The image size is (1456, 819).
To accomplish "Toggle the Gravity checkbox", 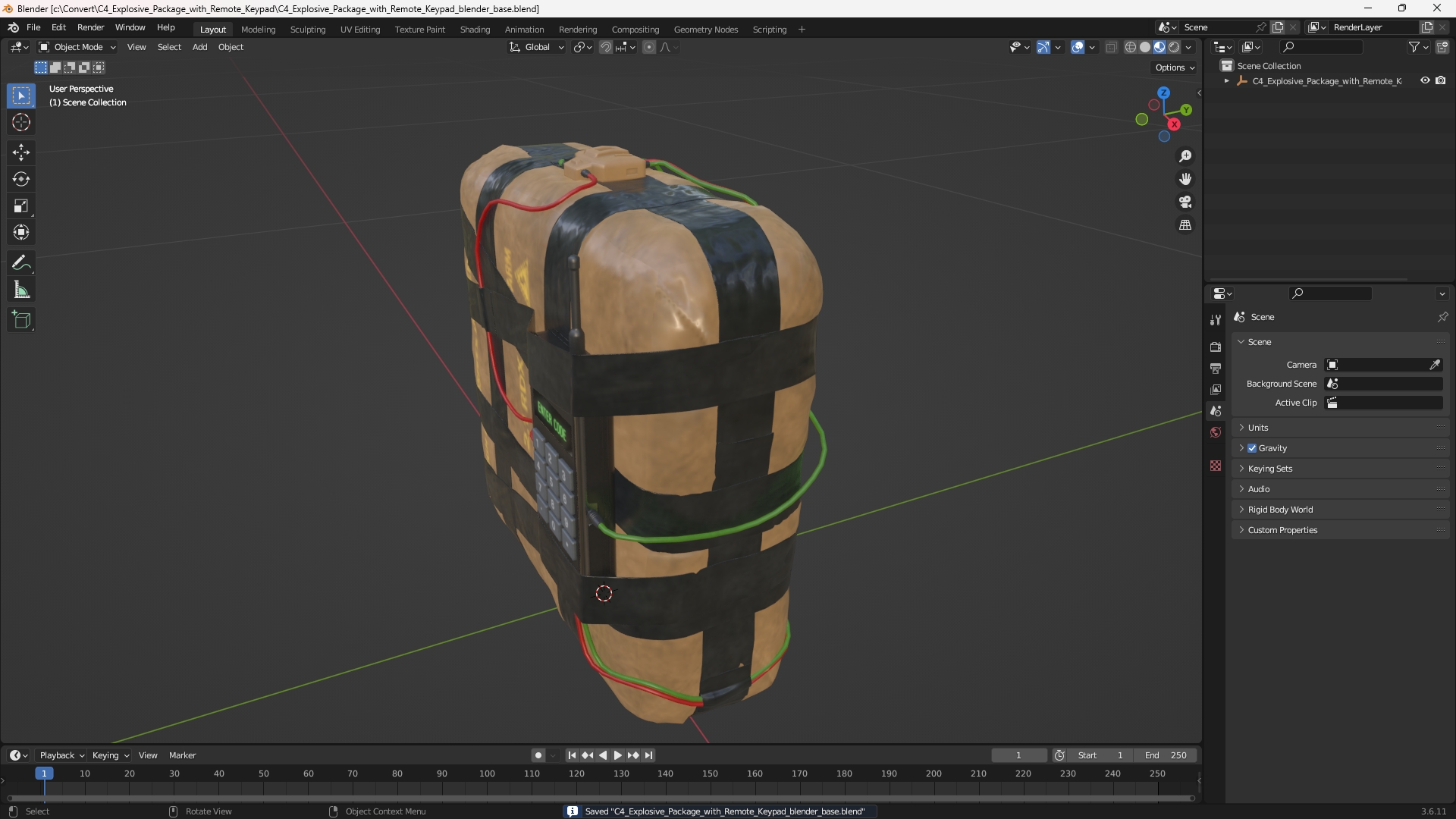I will pyautogui.click(x=1252, y=448).
